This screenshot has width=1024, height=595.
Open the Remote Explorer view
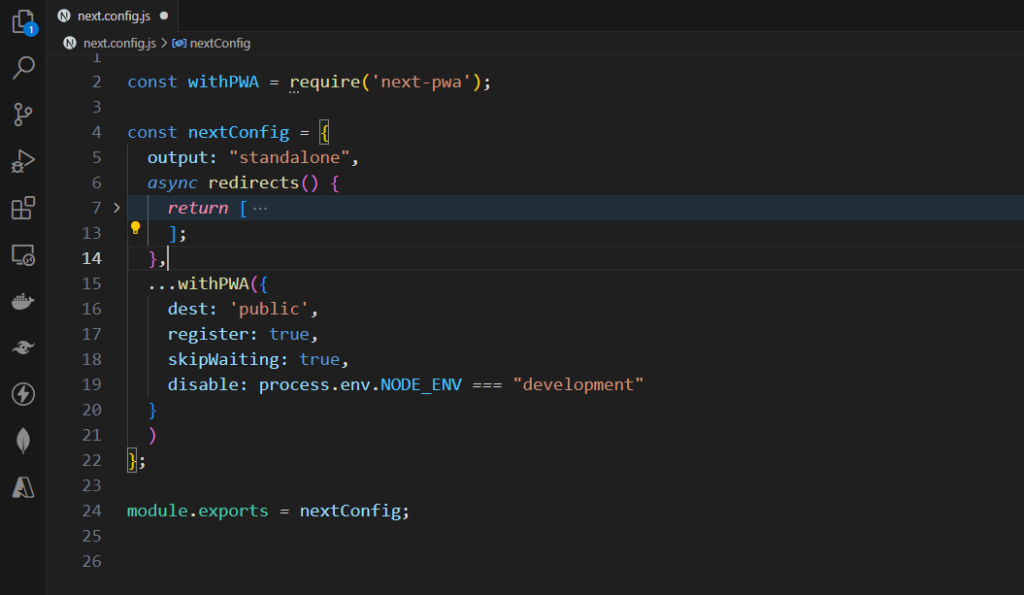[x=24, y=255]
